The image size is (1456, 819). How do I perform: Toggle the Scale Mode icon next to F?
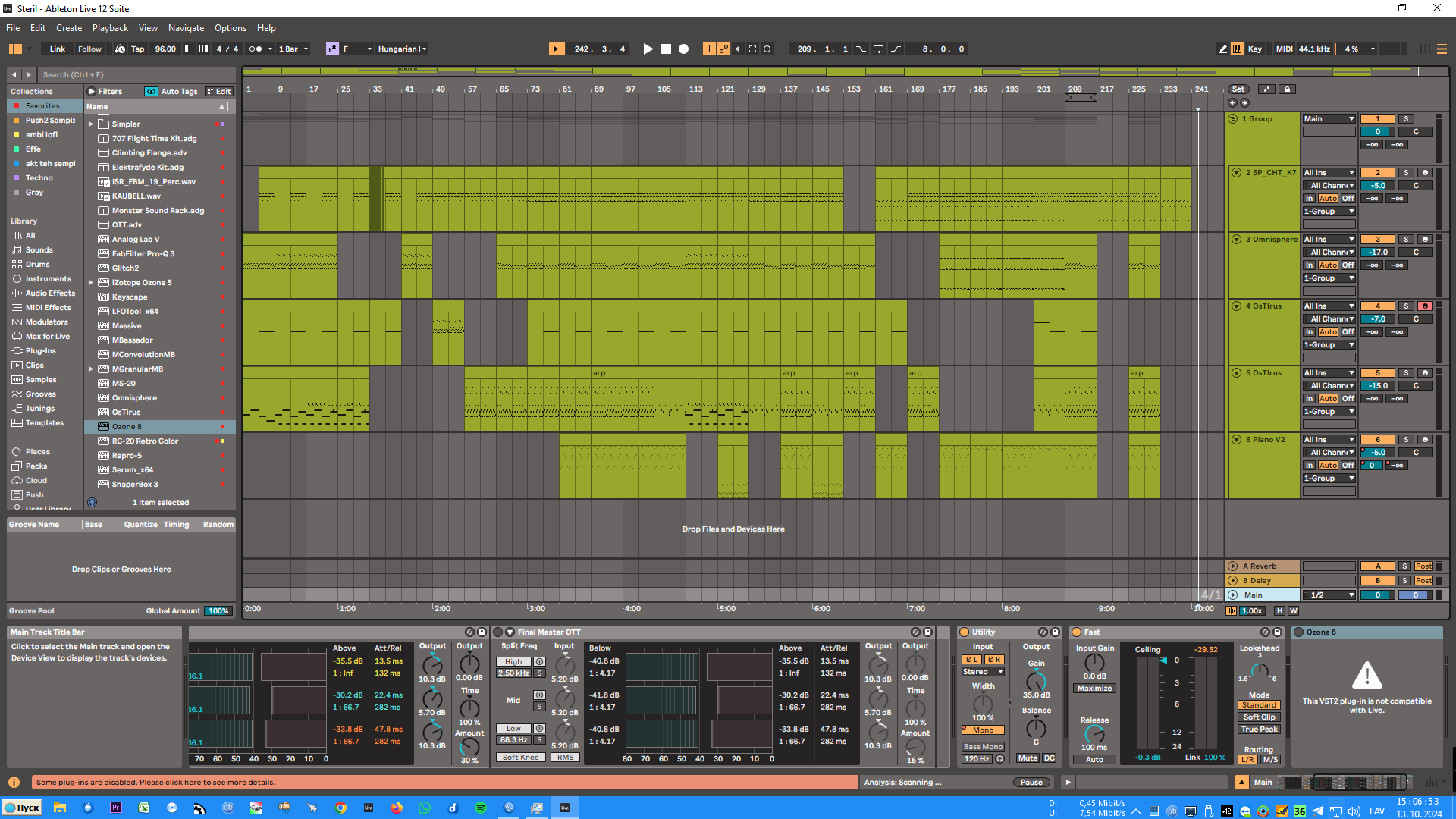(x=332, y=49)
